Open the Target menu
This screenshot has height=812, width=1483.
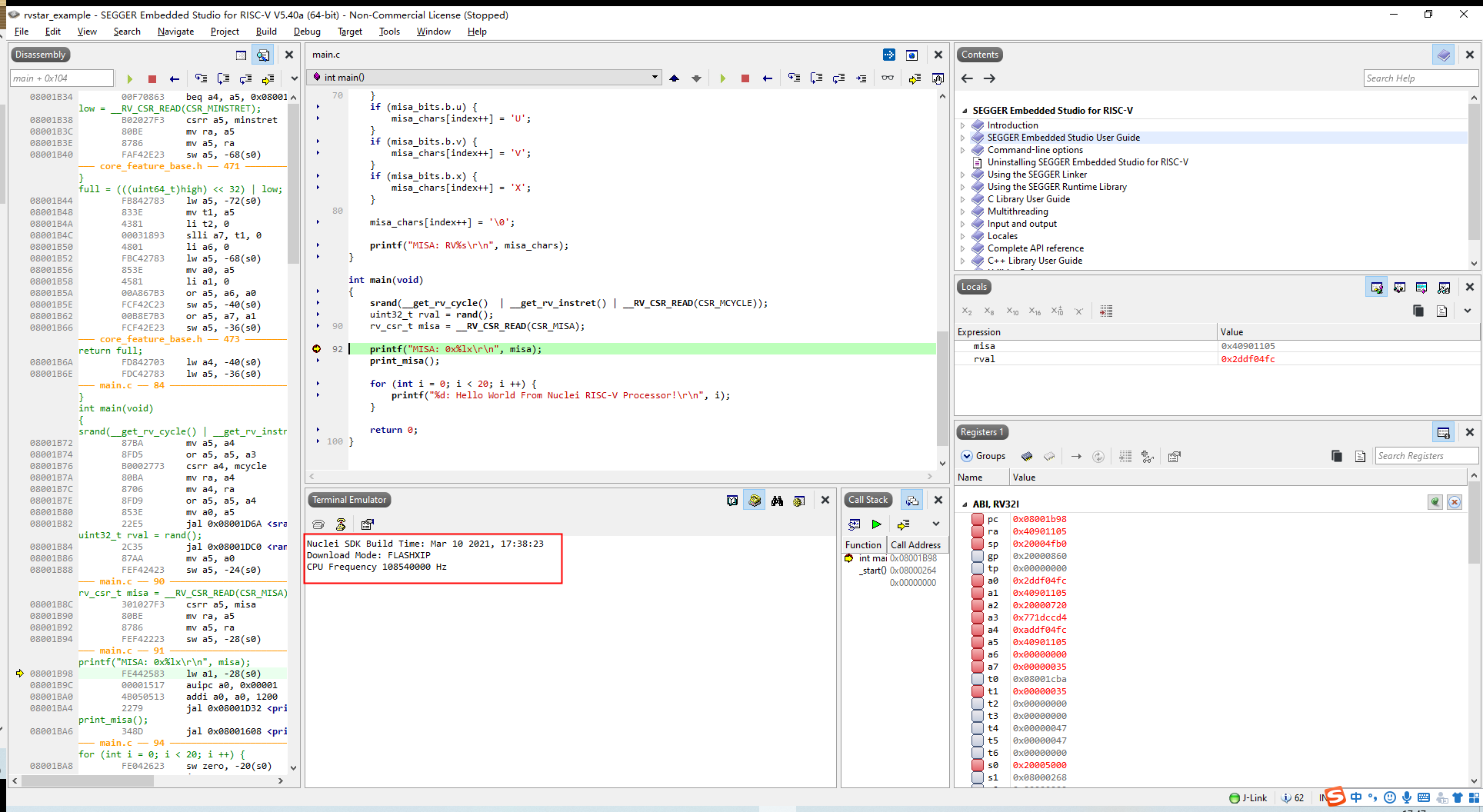[x=350, y=32]
